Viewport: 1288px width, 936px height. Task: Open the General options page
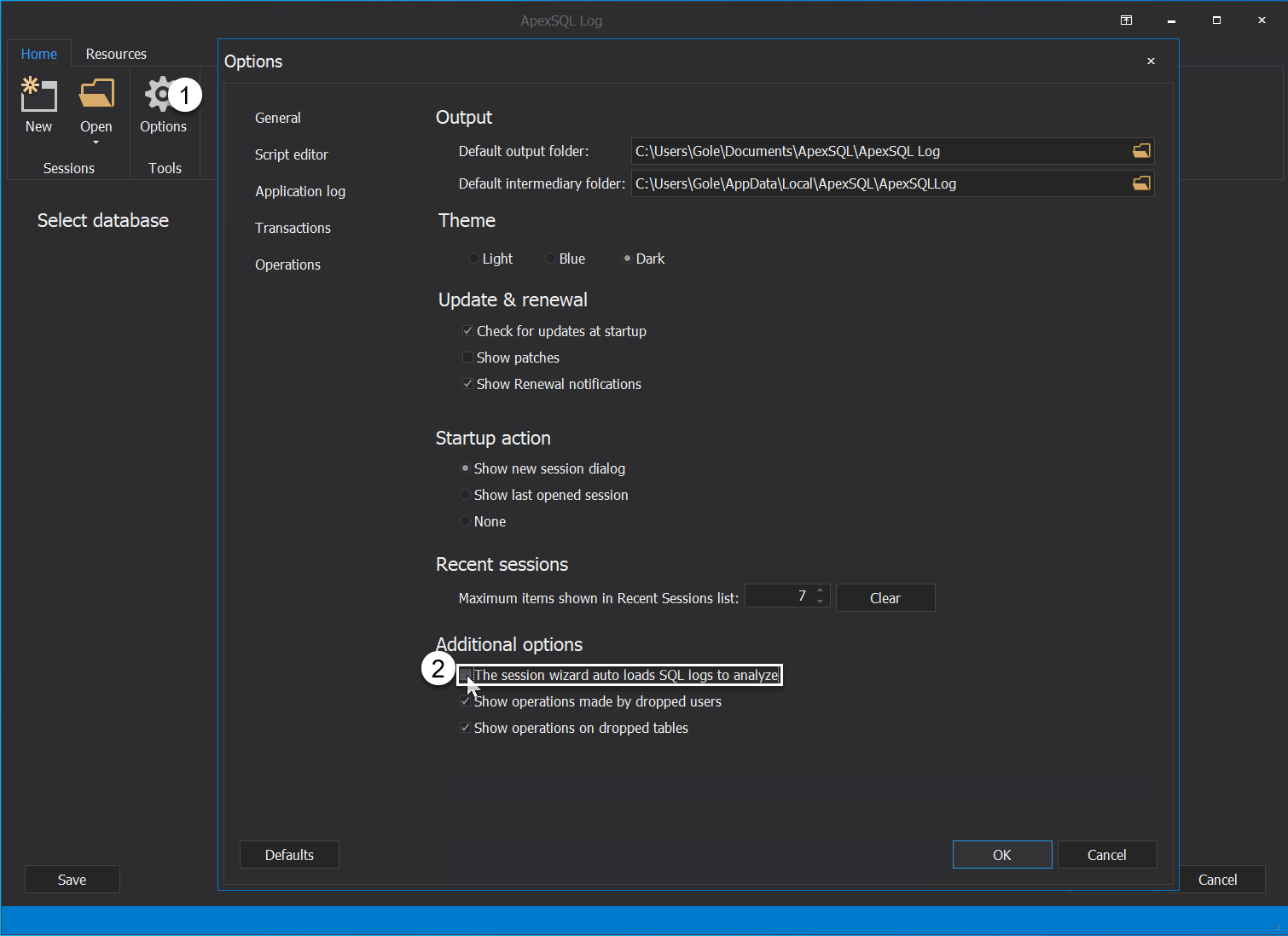[x=278, y=118]
